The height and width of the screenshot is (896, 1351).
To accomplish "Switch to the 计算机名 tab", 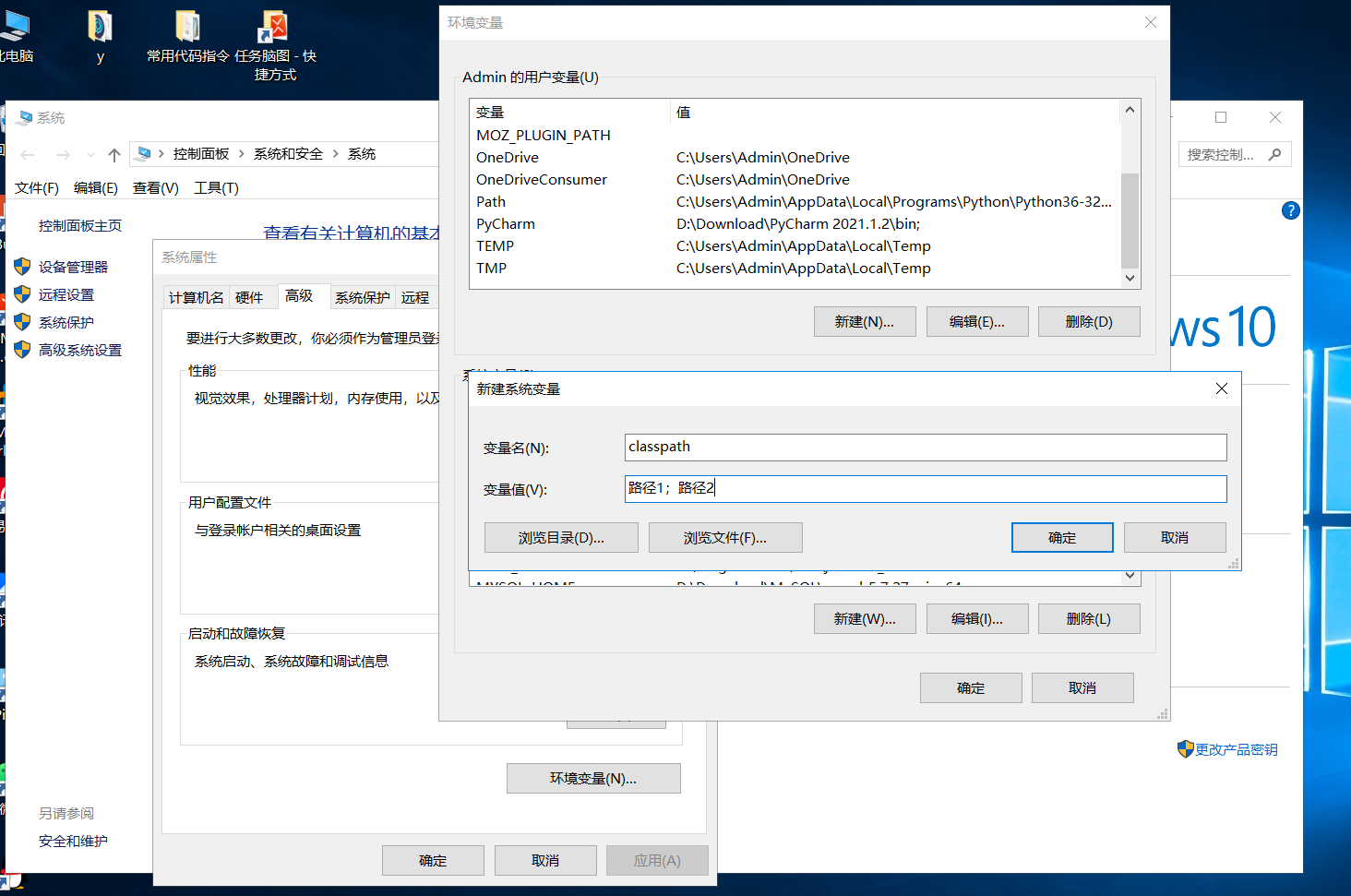I will (x=196, y=297).
